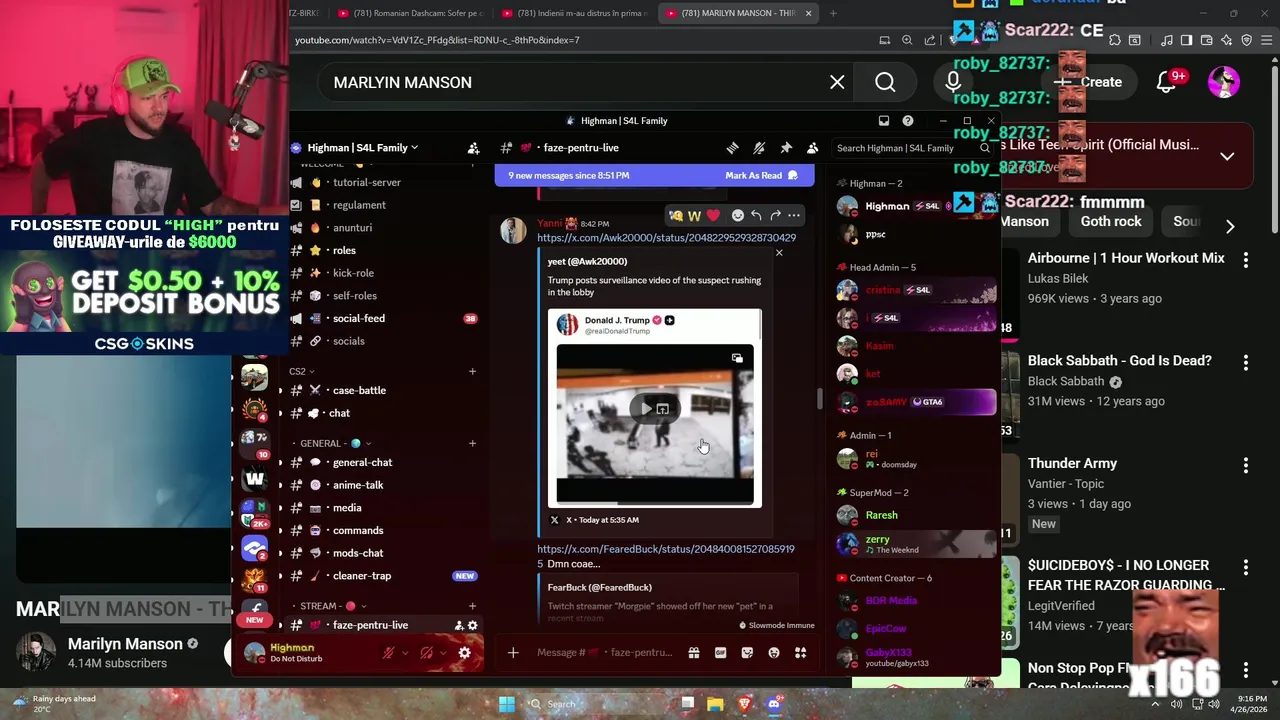This screenshot has width=1280, height=720.
Task: Open the emoji picker in message bar
Action: [774, 653]
